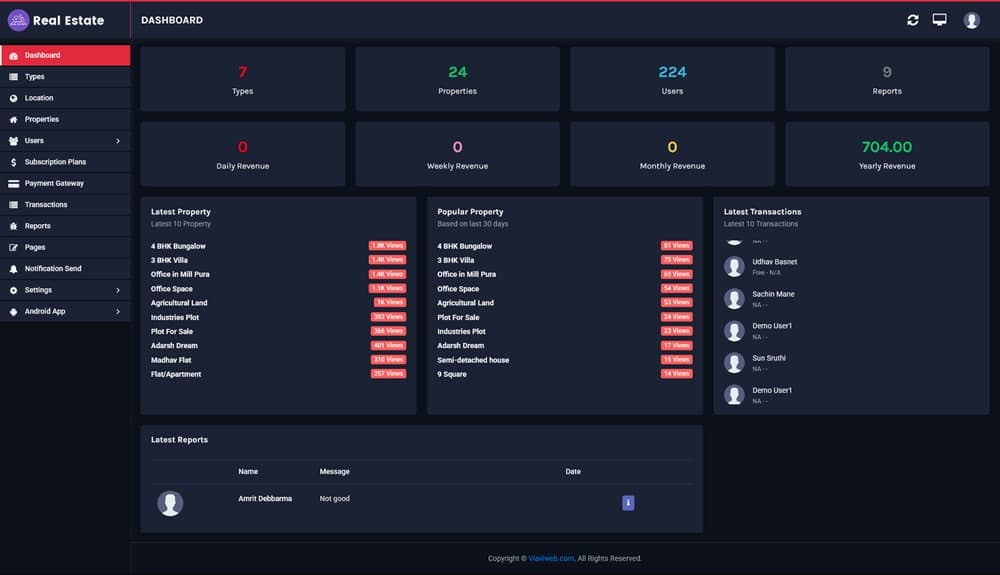Image resolution: width=1000 pixels, height=575 pixels.
Task: Open Subscription Plans in sidebar
Action: (x=65, y=162)
